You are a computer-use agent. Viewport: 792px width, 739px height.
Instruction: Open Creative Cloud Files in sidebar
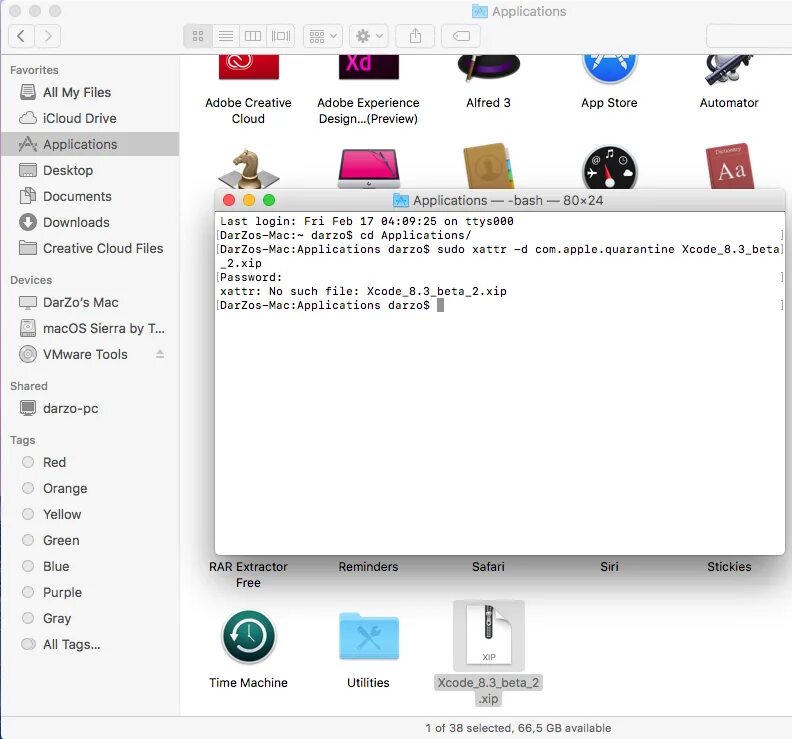[x=90, y=249]
